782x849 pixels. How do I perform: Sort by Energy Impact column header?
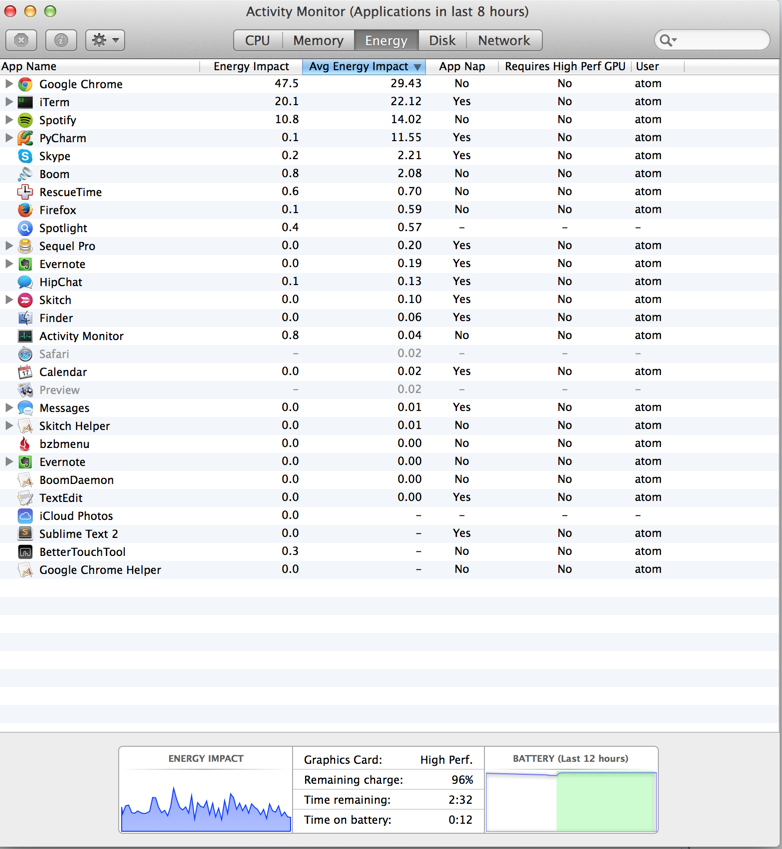[x=251, y=66]
